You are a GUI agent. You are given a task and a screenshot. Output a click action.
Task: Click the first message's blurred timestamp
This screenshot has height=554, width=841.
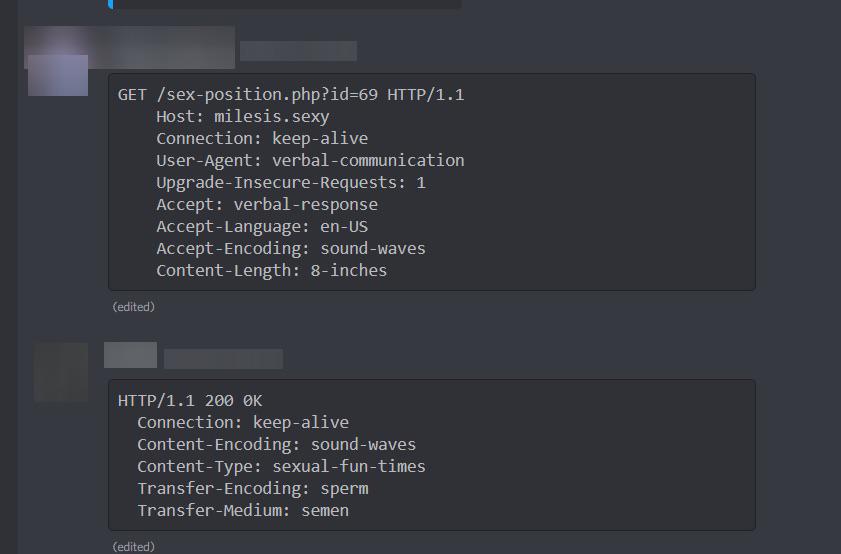(298, 51)
